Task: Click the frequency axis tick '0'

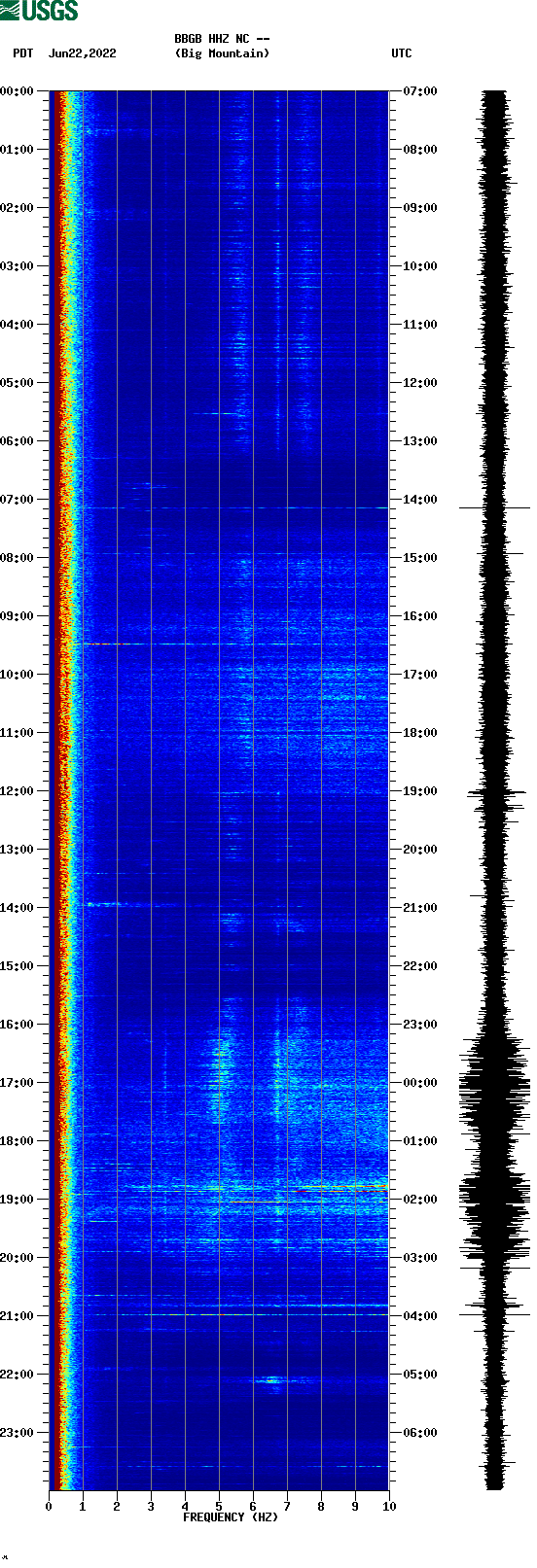Action: 49,1507
